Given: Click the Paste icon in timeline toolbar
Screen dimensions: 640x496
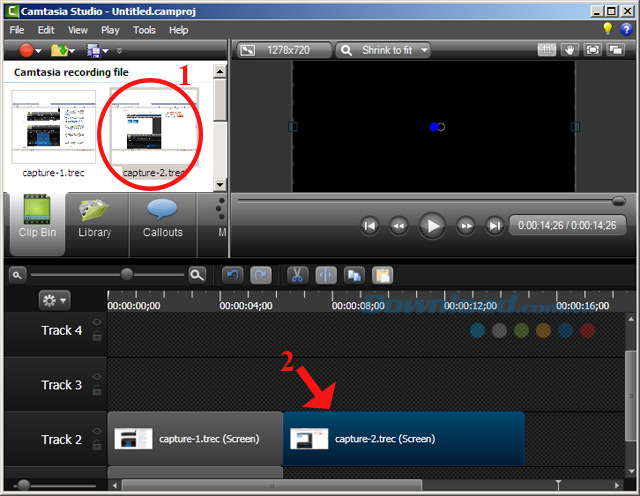Looking at the screenshot, I should coord(381,274).
